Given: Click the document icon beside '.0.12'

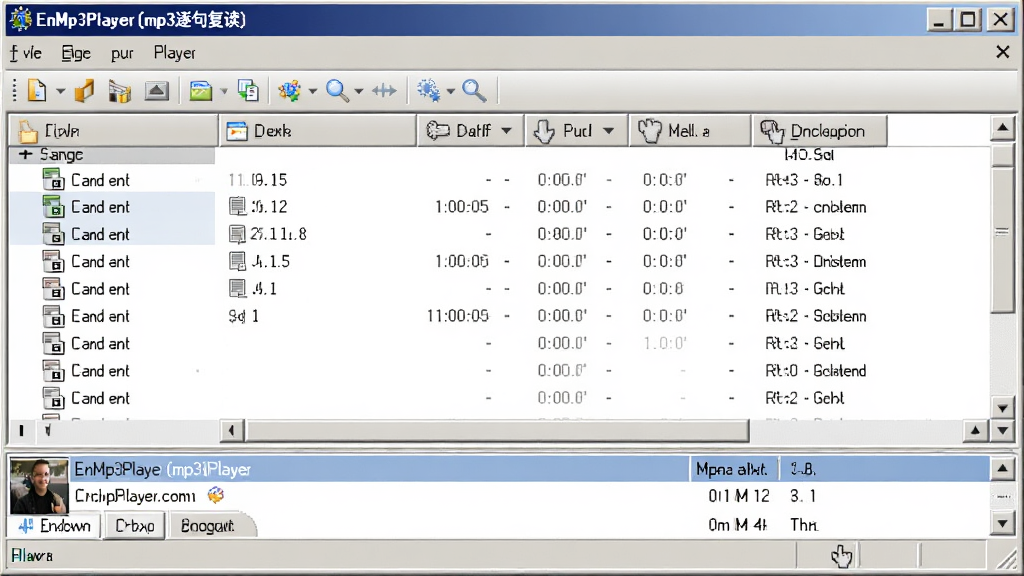Looking at the screenshot, I should [x=238, y=207].
